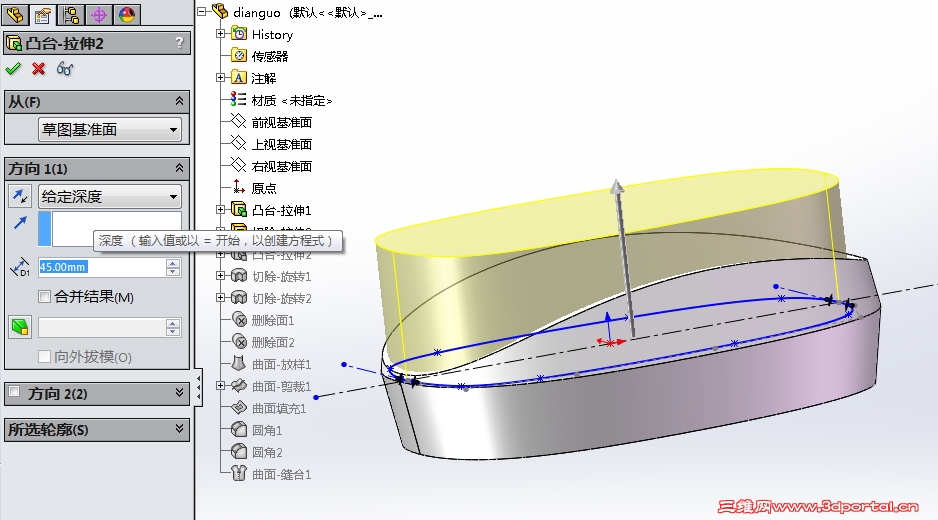The image size is (938, 520).
Task: Expand the 切除-旋转2 feature
Action: pyautogui.click(x=221, y=298)
